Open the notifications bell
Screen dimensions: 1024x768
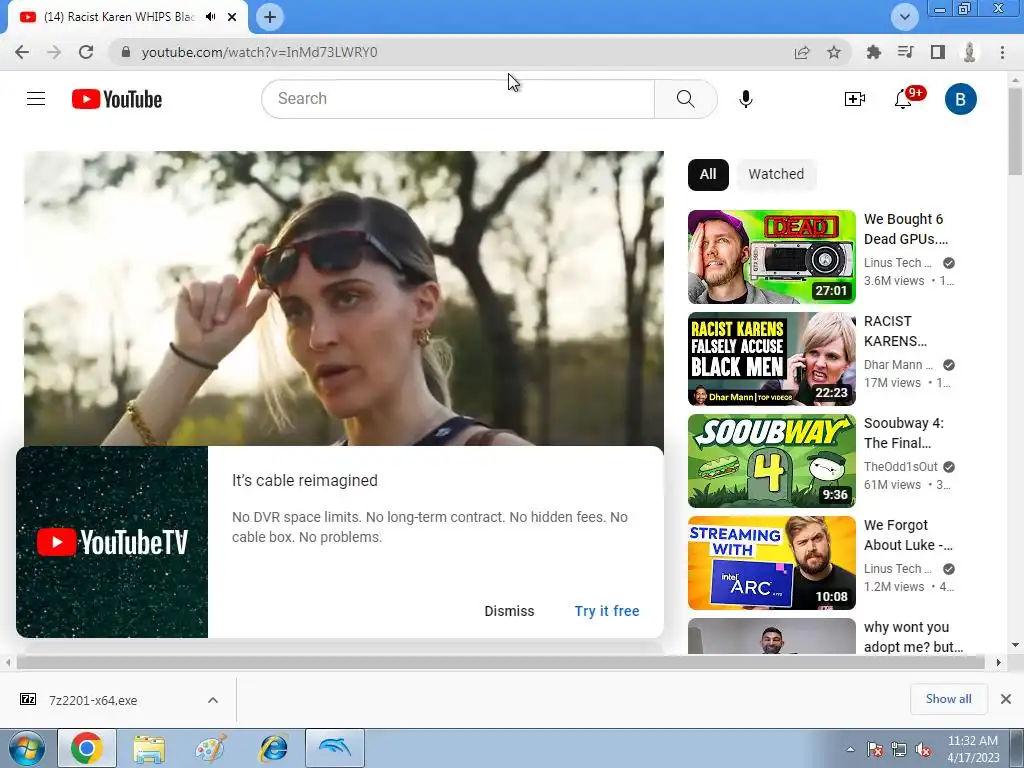click(904, 99)
